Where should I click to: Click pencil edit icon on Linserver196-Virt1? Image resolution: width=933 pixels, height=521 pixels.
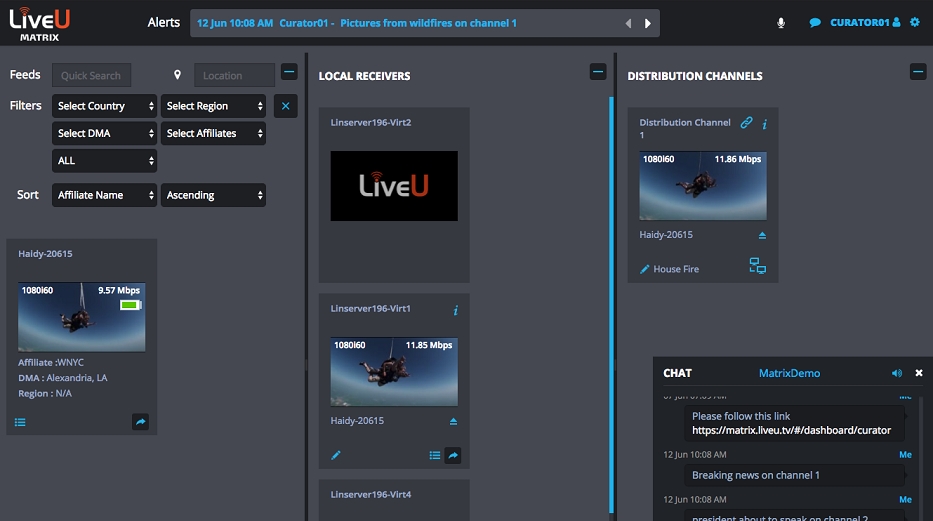336,455
